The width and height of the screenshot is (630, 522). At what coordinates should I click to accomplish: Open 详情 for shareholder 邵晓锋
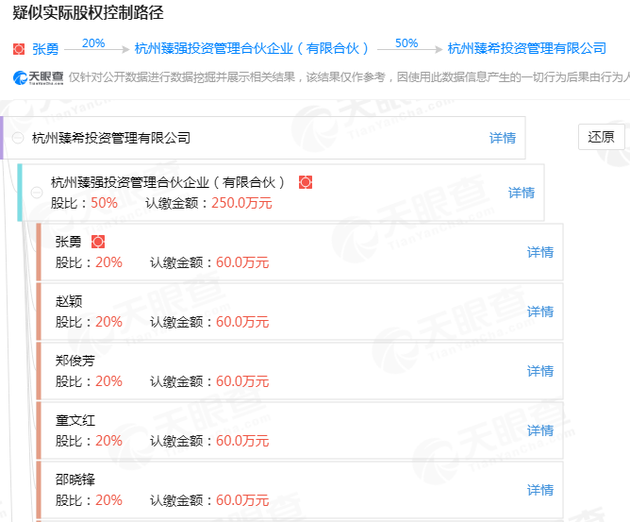540,490
